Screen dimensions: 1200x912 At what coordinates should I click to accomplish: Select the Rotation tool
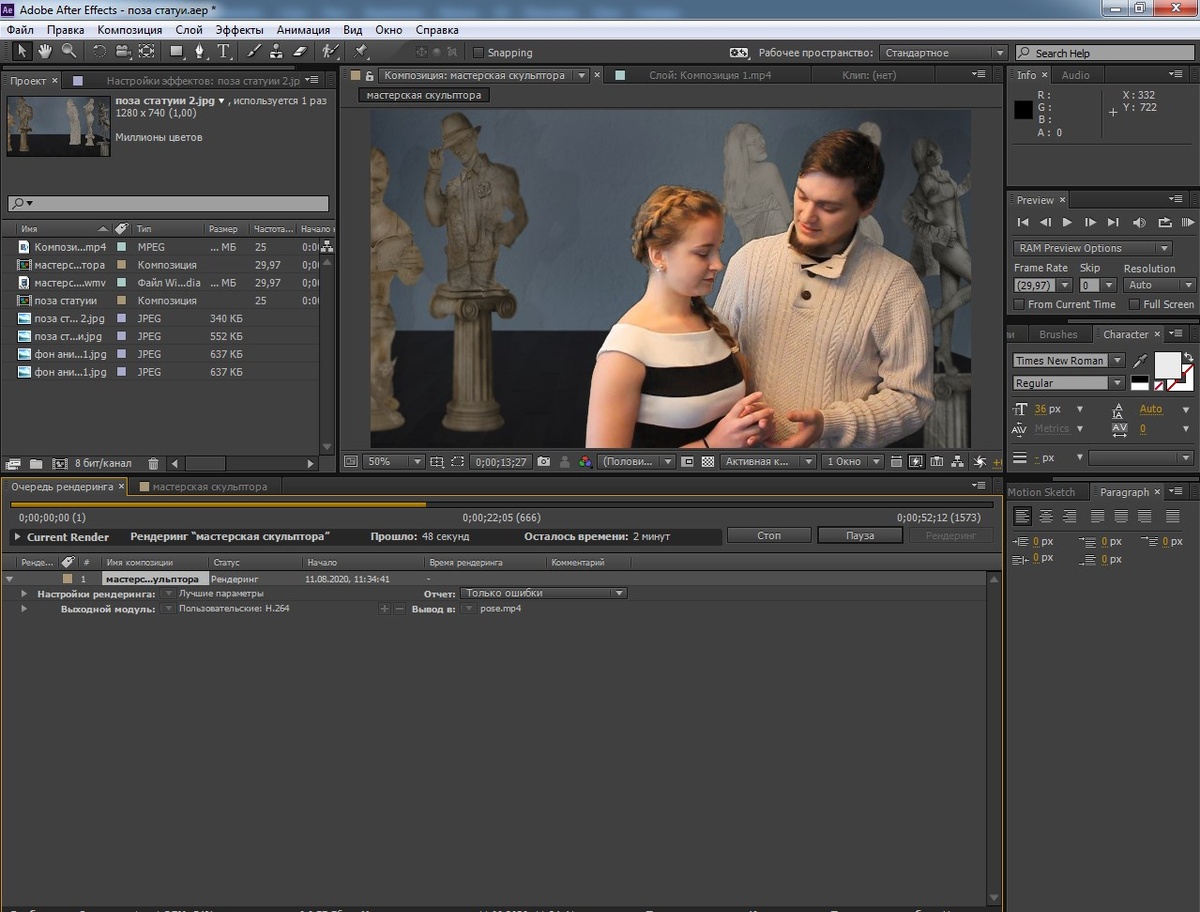point(99,51)
